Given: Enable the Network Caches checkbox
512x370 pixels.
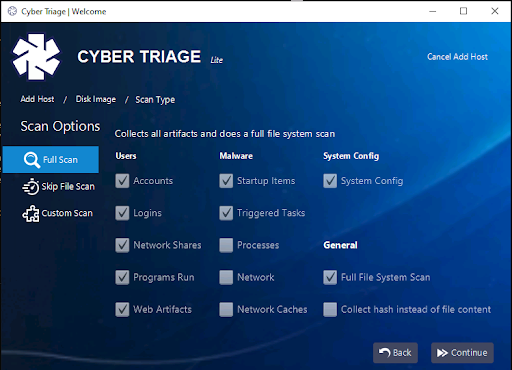Looking at the screenshot, I should 226,309.
